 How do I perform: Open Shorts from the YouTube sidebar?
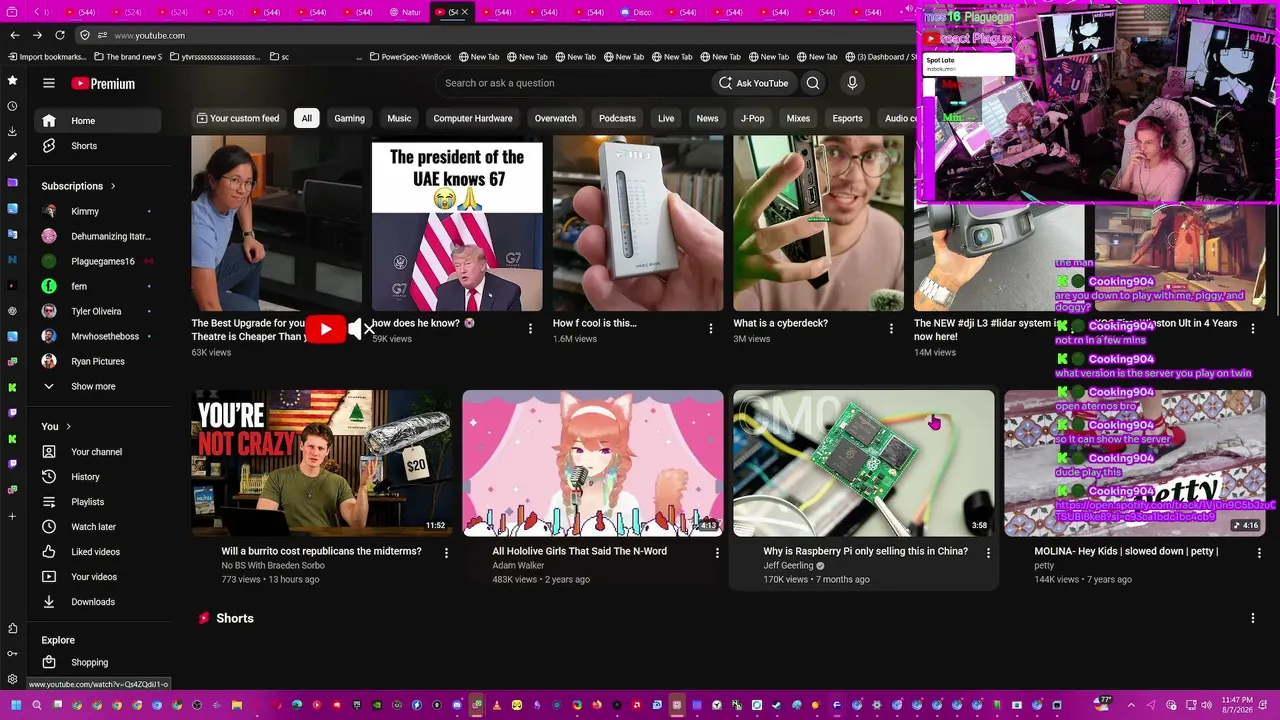pyautogui.click(x=97, y=146)
